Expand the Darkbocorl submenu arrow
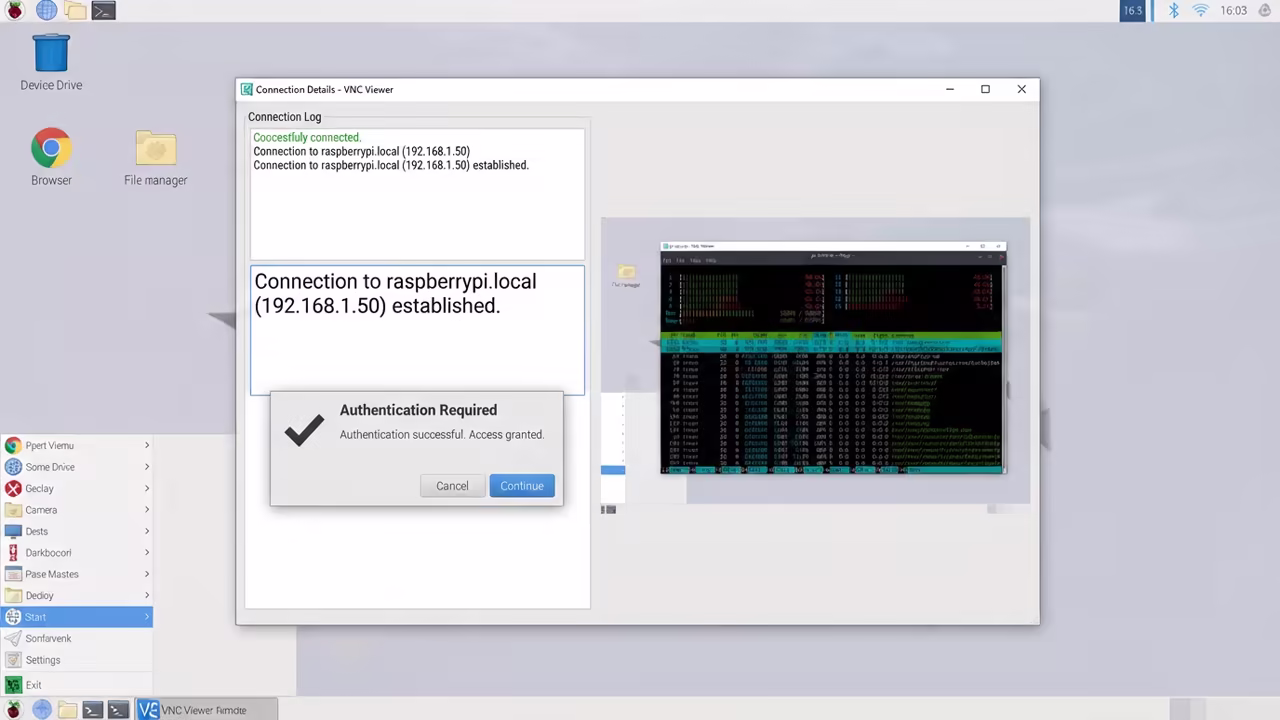Viewport: 1280px width, 720px height. (147, 553)
